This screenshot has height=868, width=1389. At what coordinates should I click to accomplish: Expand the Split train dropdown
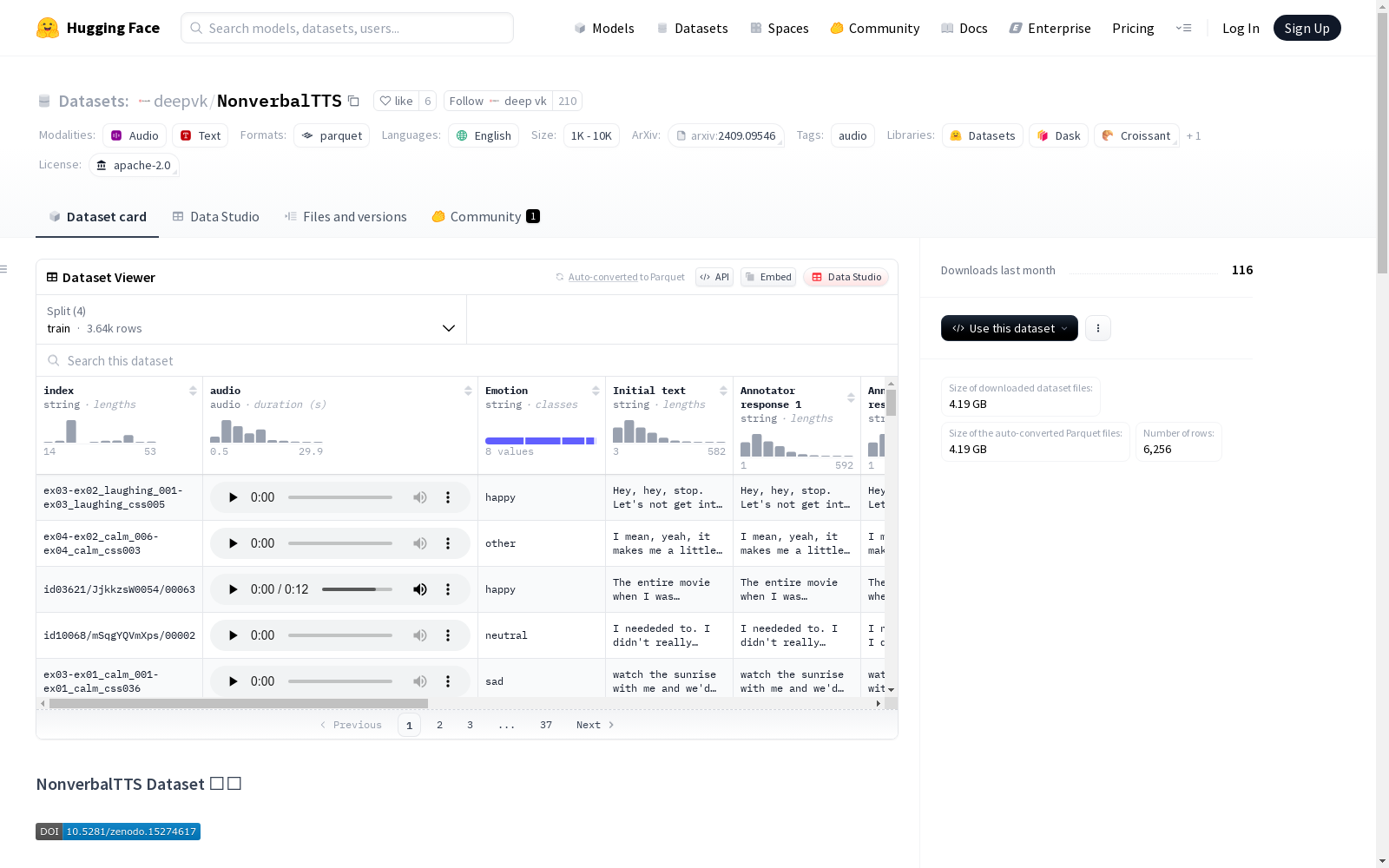252,319
